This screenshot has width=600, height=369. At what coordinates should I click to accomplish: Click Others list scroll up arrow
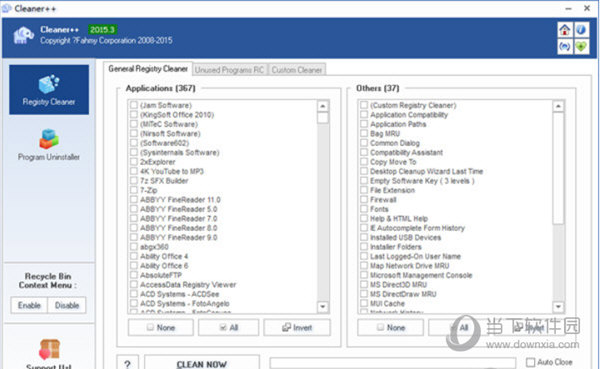click(558, 106)
